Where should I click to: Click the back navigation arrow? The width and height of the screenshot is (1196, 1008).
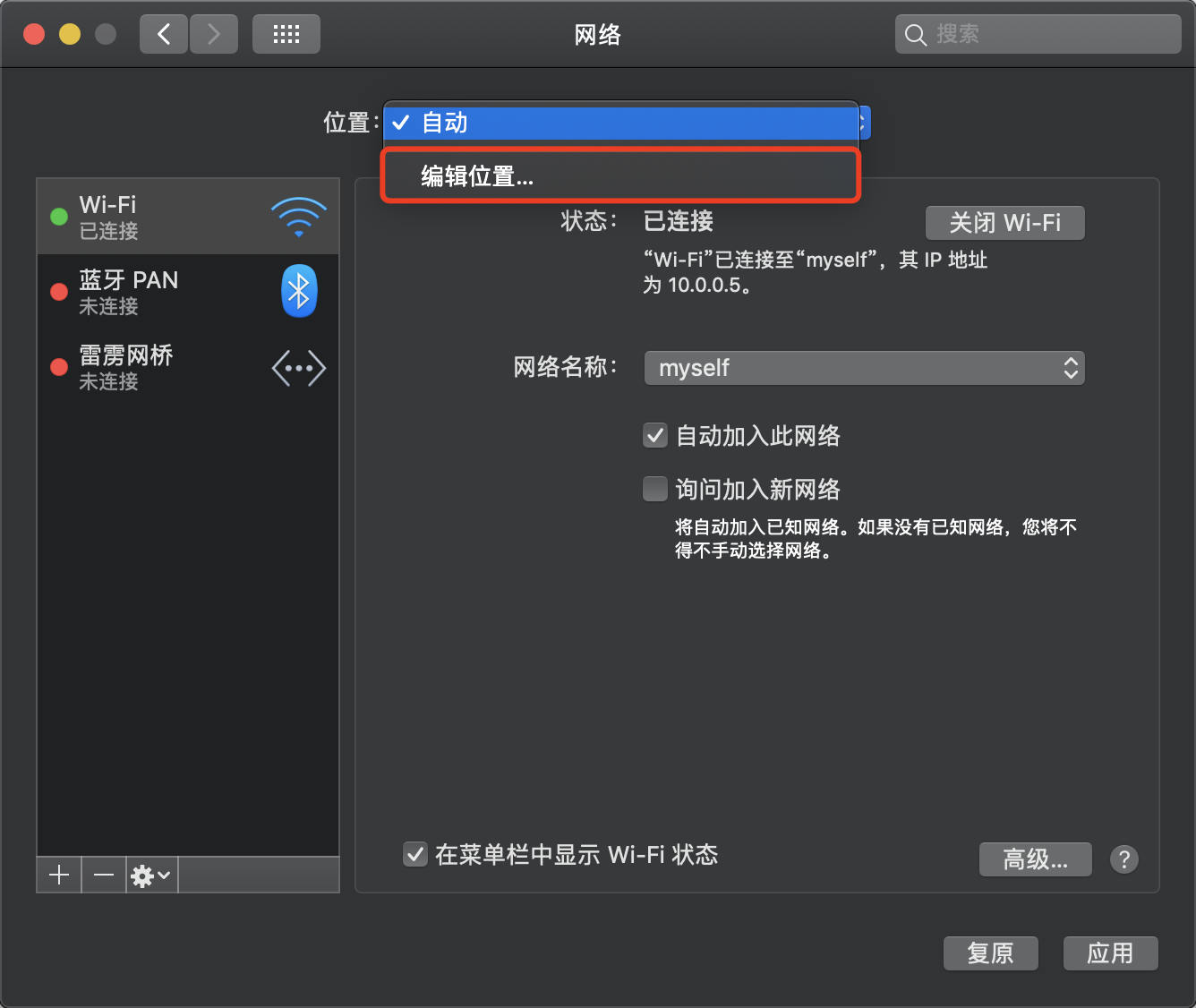click(163, 33)
